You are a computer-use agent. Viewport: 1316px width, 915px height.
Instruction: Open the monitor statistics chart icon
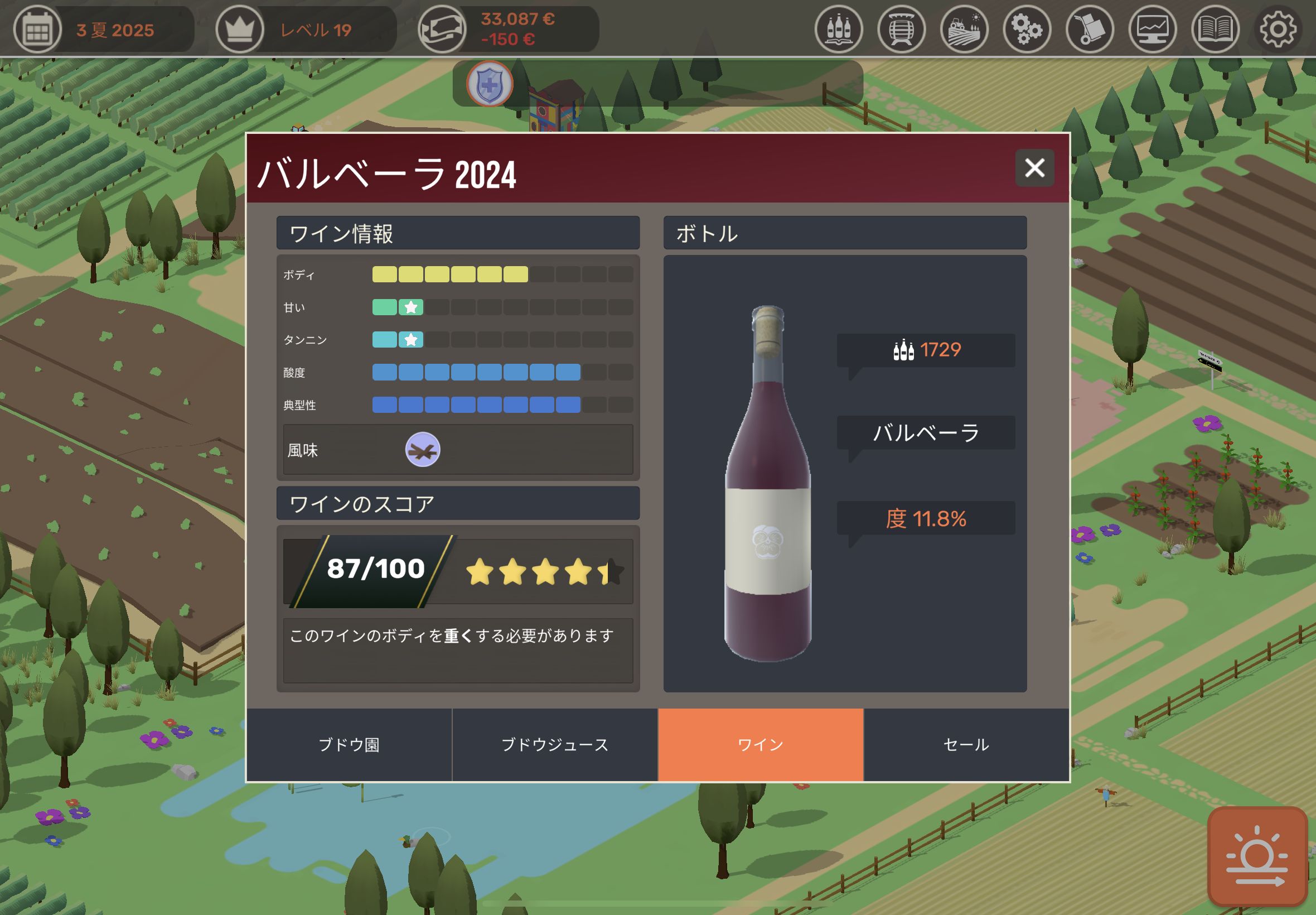pyautogui.click(x=1152, y=29)
